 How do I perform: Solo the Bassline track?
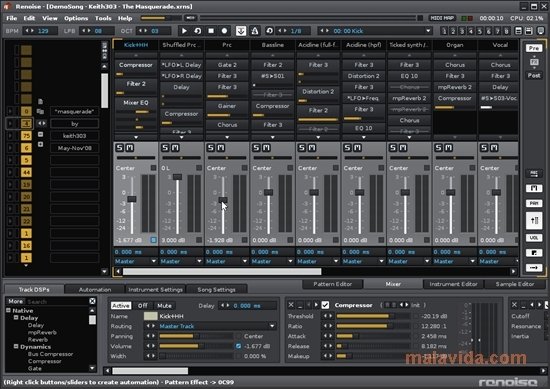[256, 148]
